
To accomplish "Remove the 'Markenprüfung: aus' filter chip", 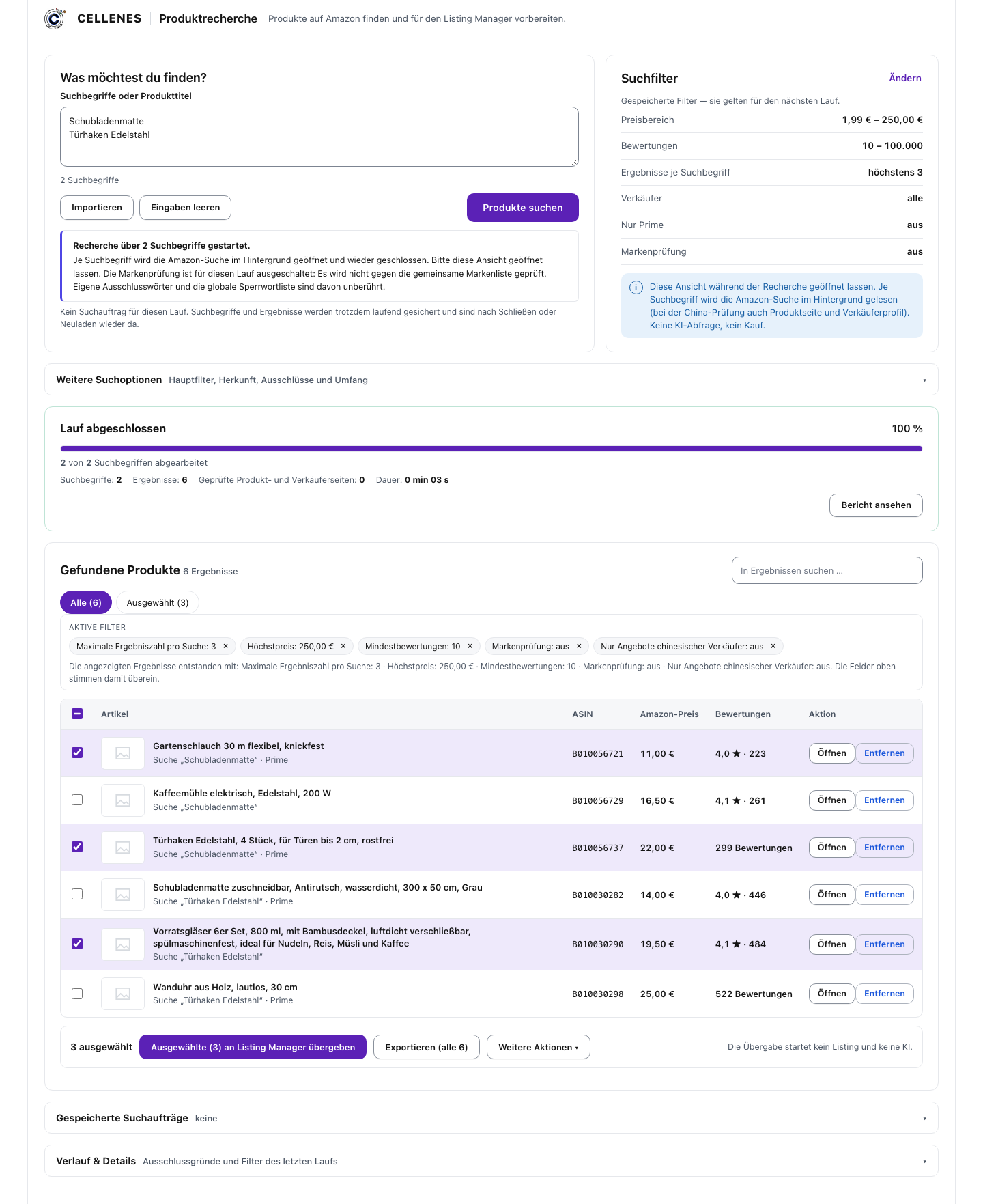I will (579, 646).
